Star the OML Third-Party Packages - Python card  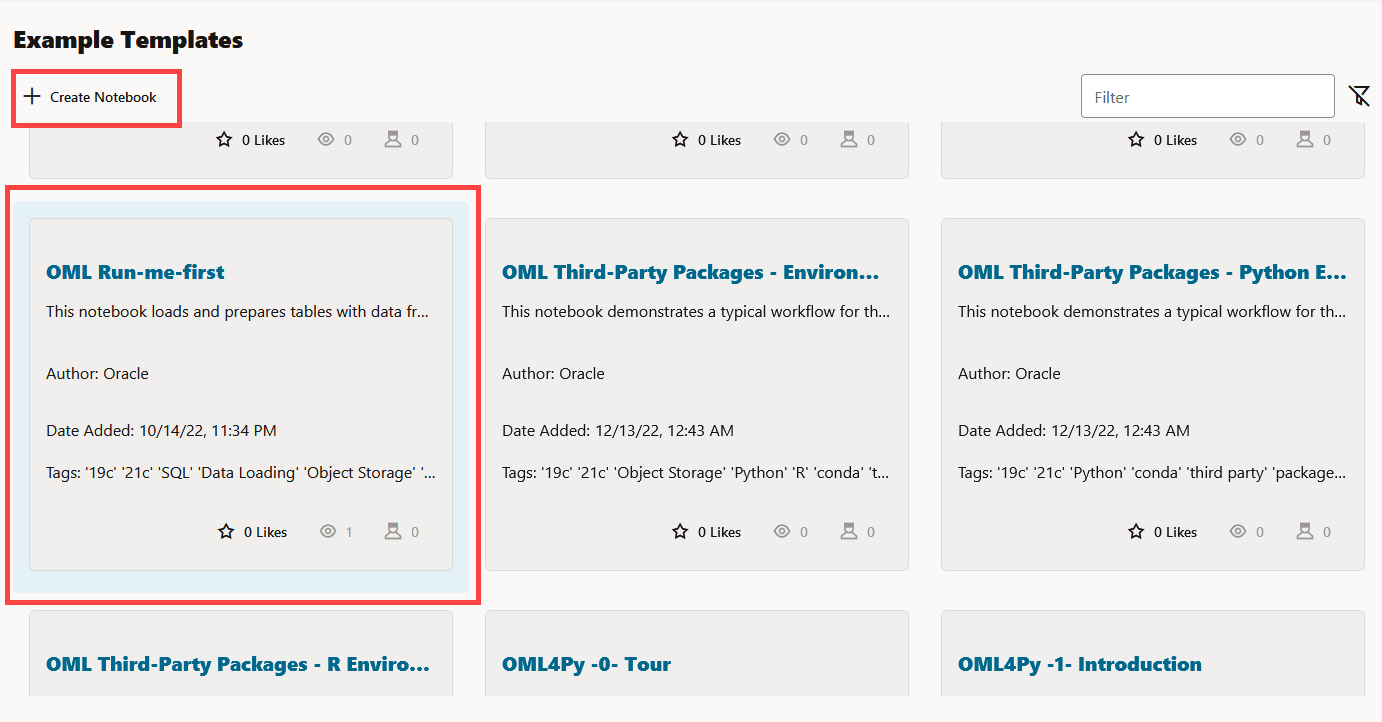click(1136, 532)
